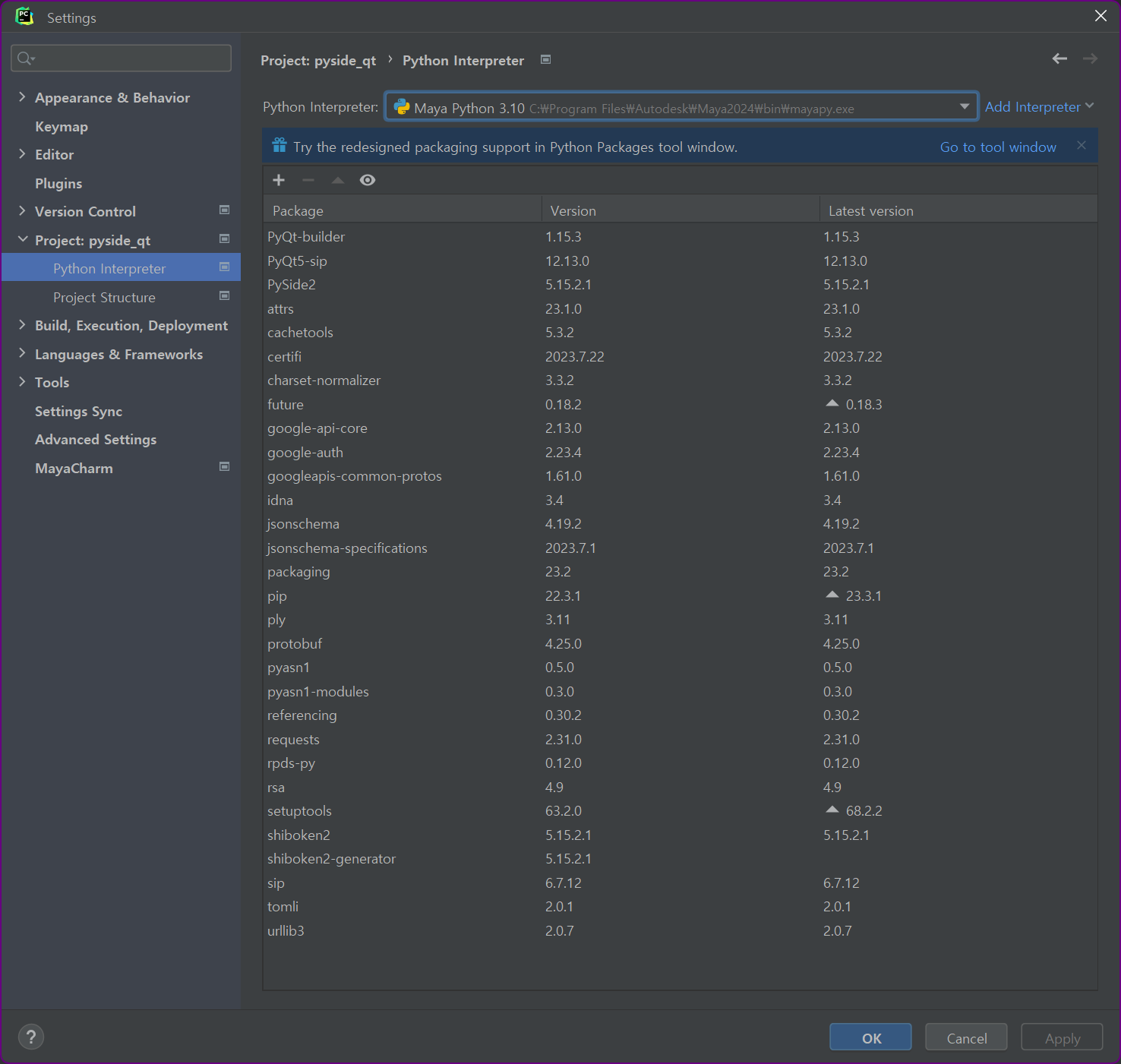The height and width of the screenshot is (1064, 1121).
Task: Click Latest version column header
Action: point(958,210)
